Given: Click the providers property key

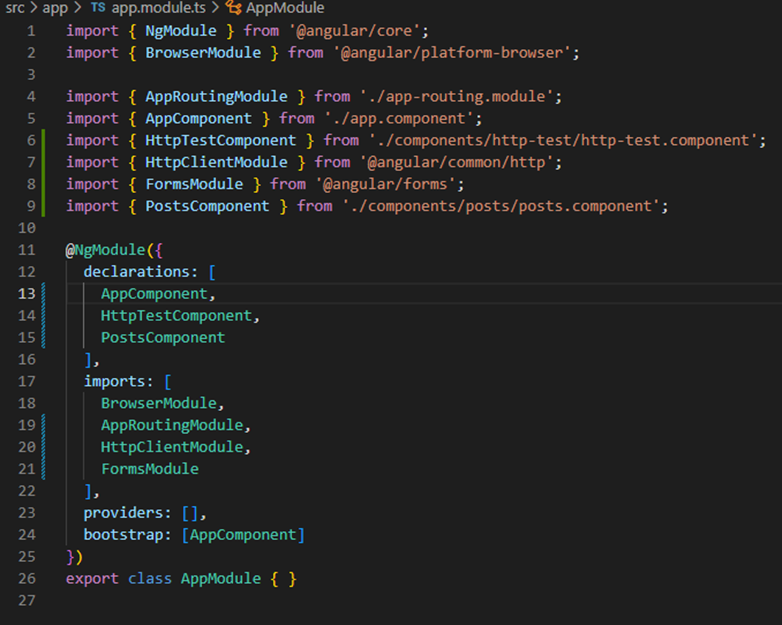Looking at the screenshot, I should point(123,513).
